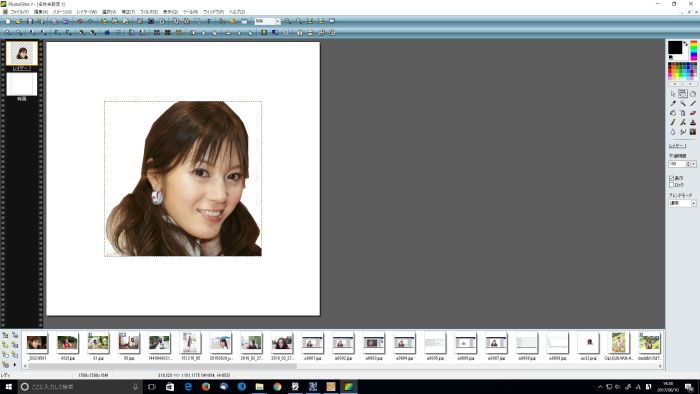Toggle the ロック lock checkbox
Image resolution: width=700 pixels, height=394 pixels.
(x=671, y=185)
